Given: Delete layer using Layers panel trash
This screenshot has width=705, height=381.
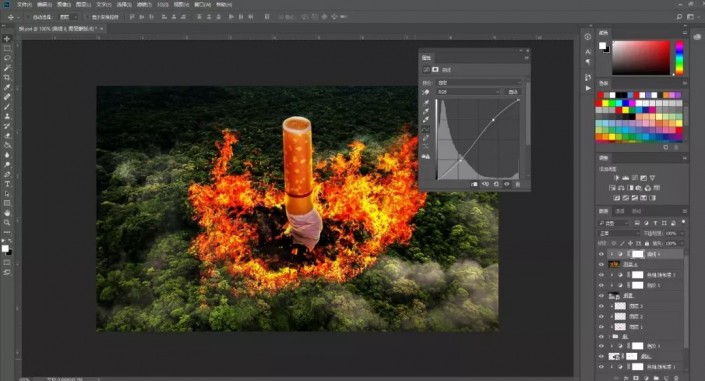Looking at the screenshot, I should pos(676,378).
